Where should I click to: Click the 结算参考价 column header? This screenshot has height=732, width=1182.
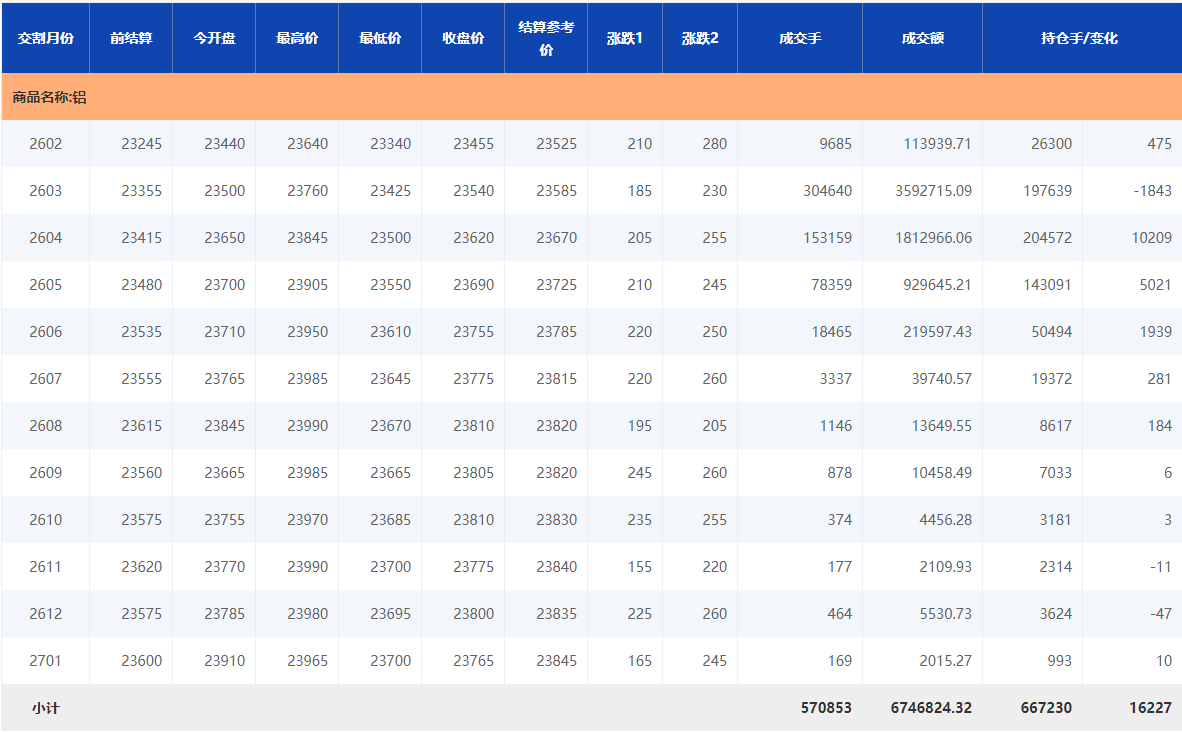point(546,38)
